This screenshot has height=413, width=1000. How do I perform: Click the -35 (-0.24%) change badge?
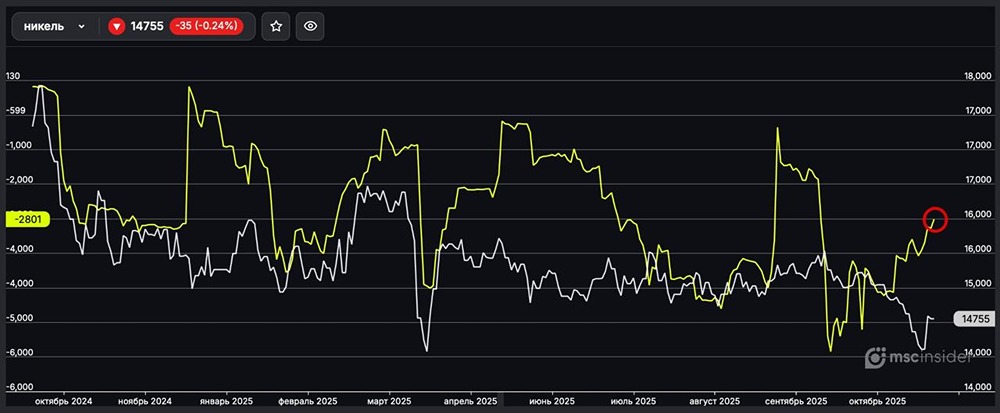[x=206, y=26]
